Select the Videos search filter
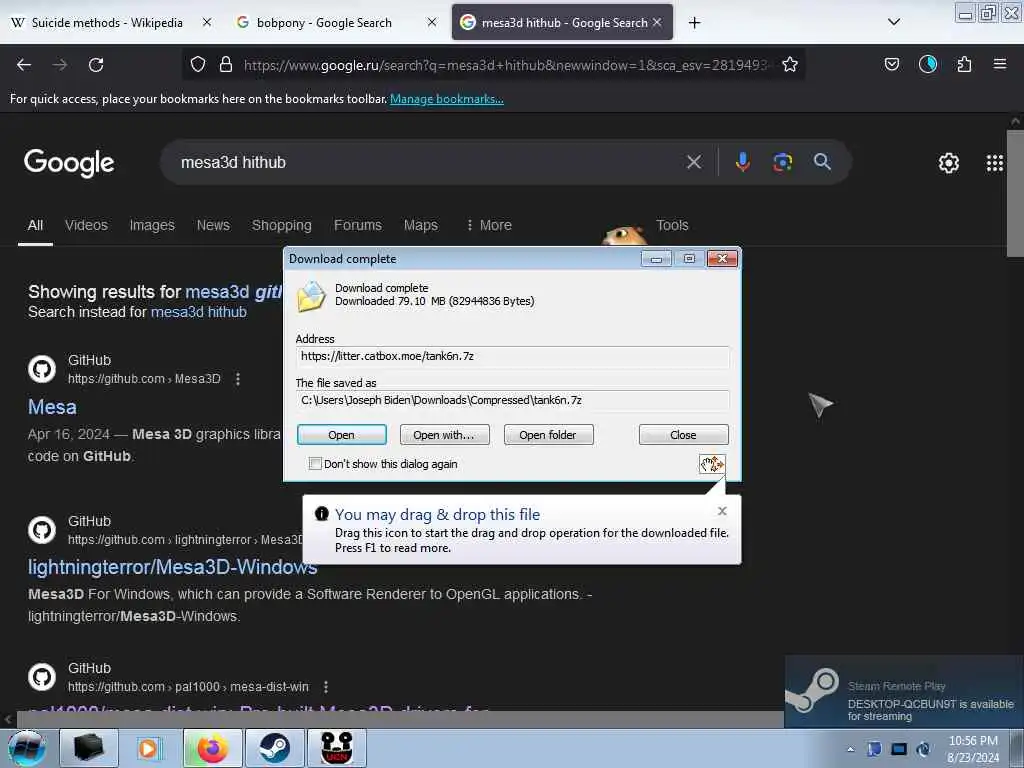 pos(86,225)
